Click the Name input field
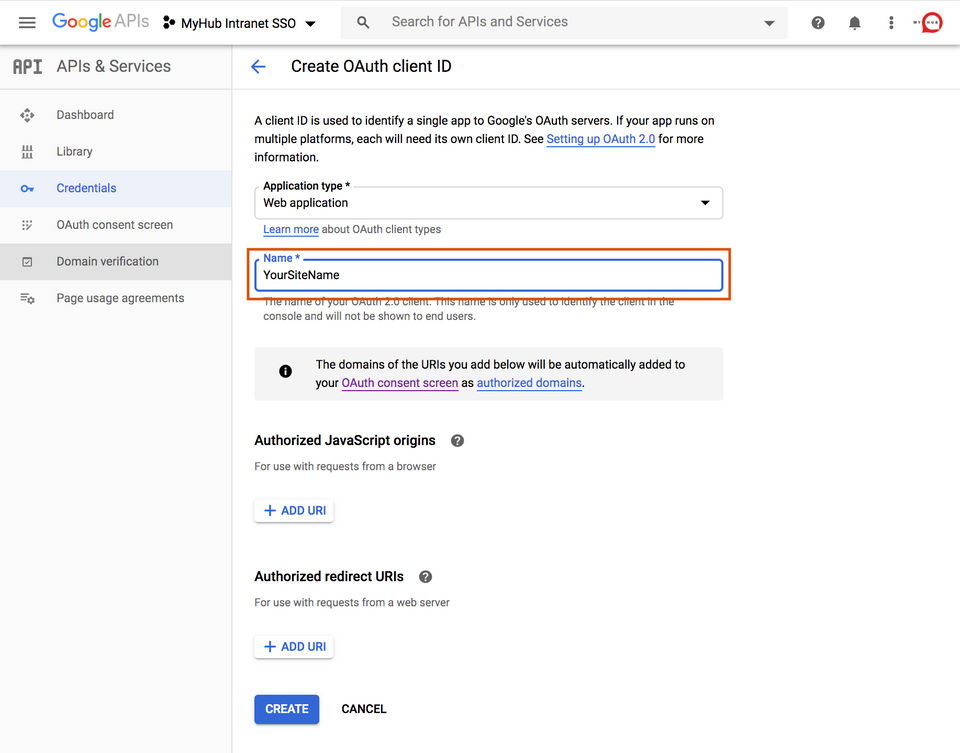Image resolution: width=960 pixels, height=753 pixels. [488, 275]
